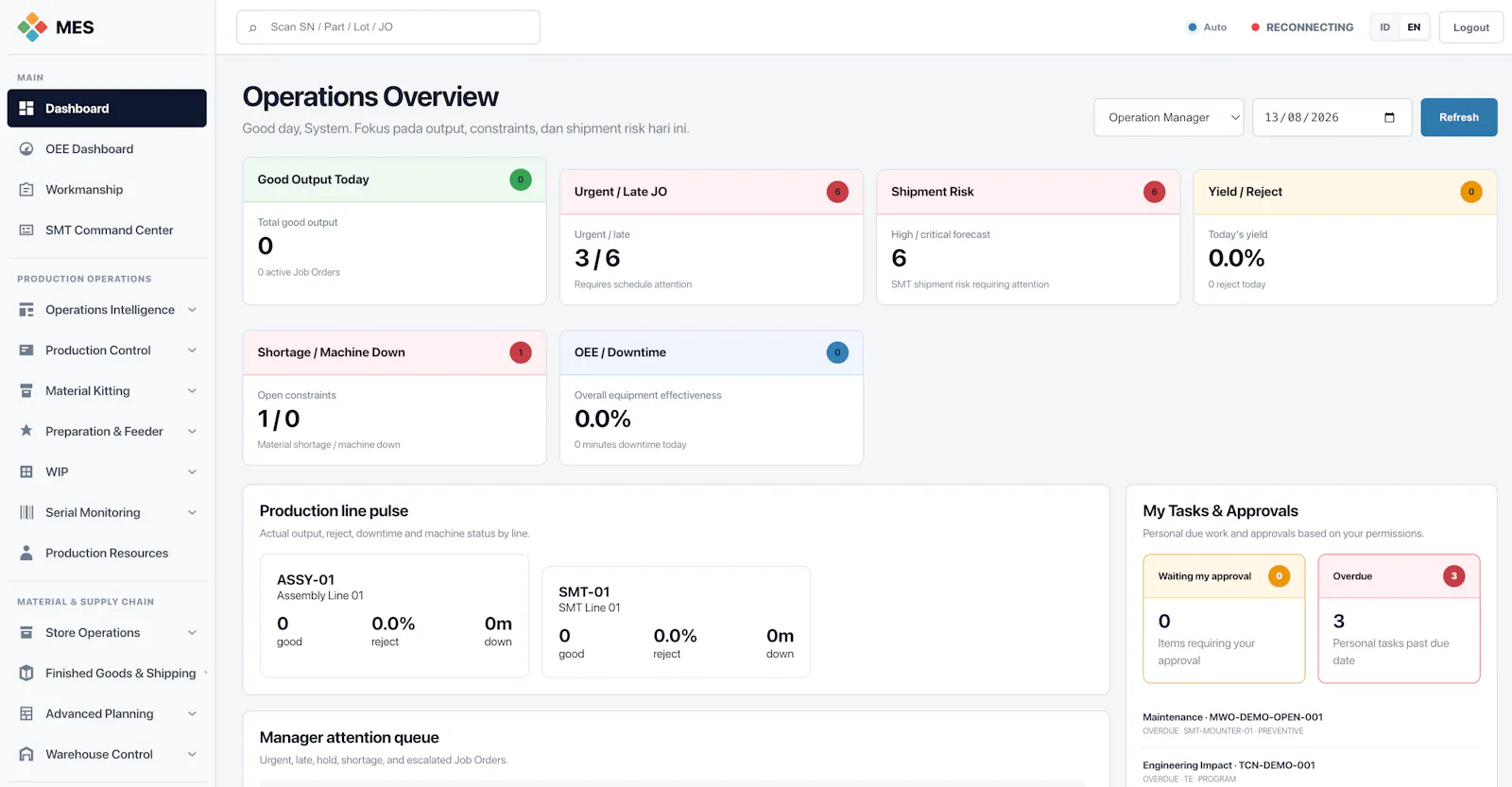This screenshot has width=1512, height=787.
Task: Click the Overdue red count badge
Action: (x=1454, y=576)
